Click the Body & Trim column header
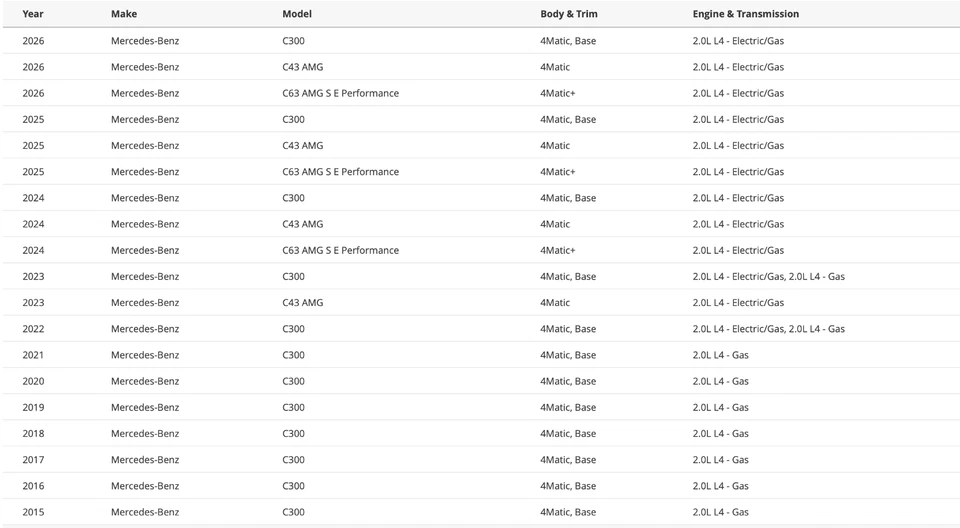The image size is (960, 528). 568,14
